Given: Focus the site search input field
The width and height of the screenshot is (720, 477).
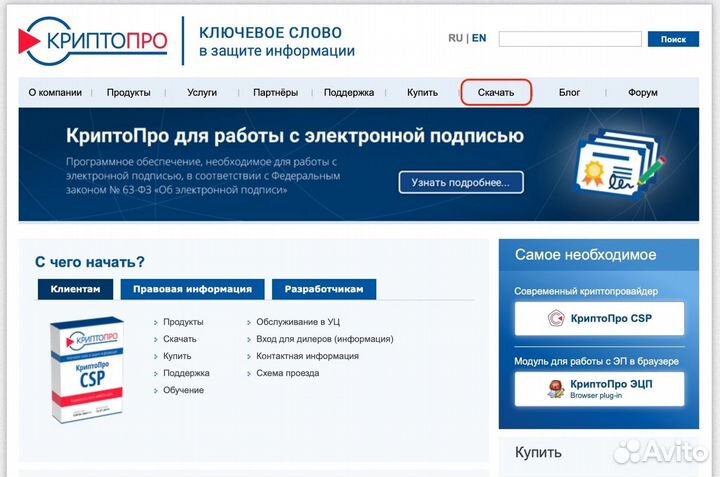Looking at the screenshot, I should (x=570, y=39).
